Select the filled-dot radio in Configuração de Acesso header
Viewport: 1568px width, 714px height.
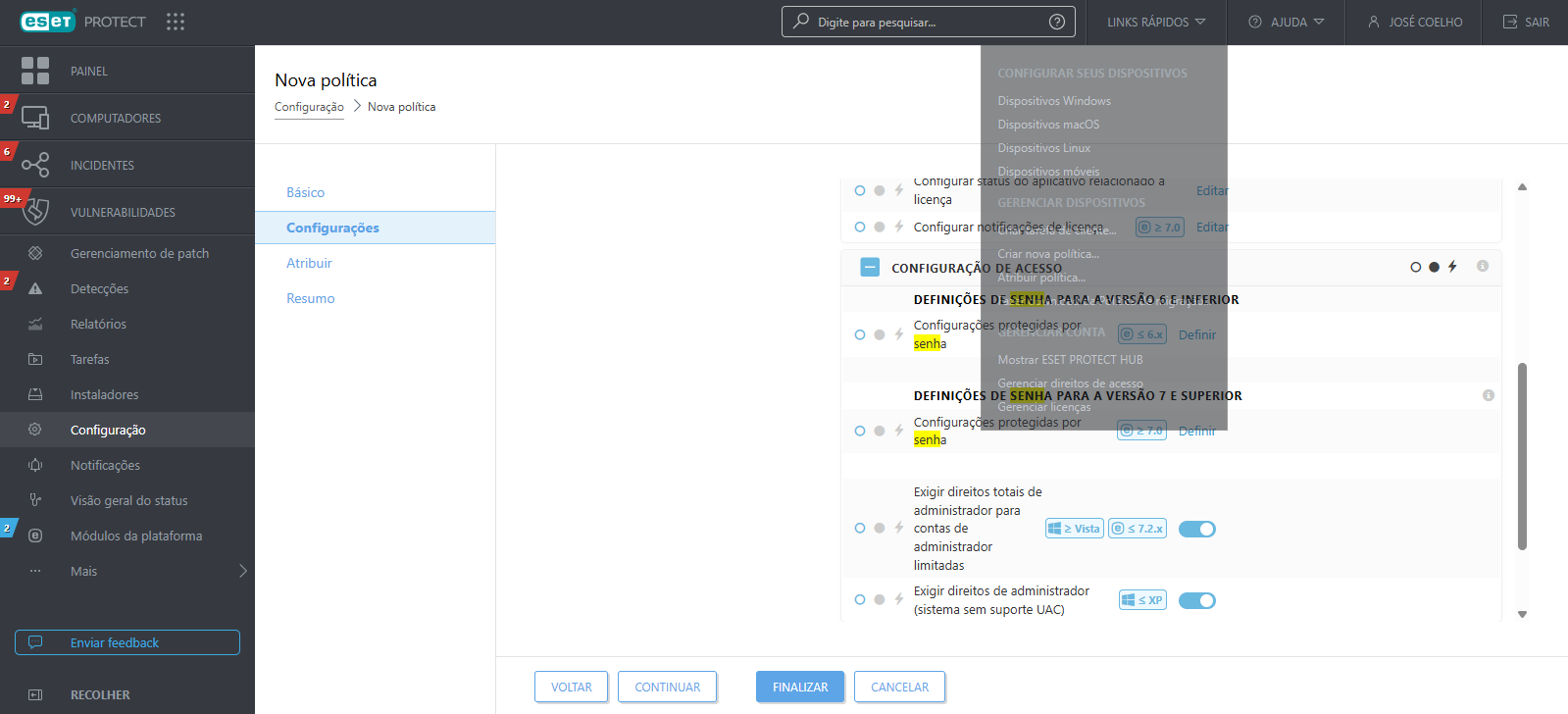pos(1434,267)
